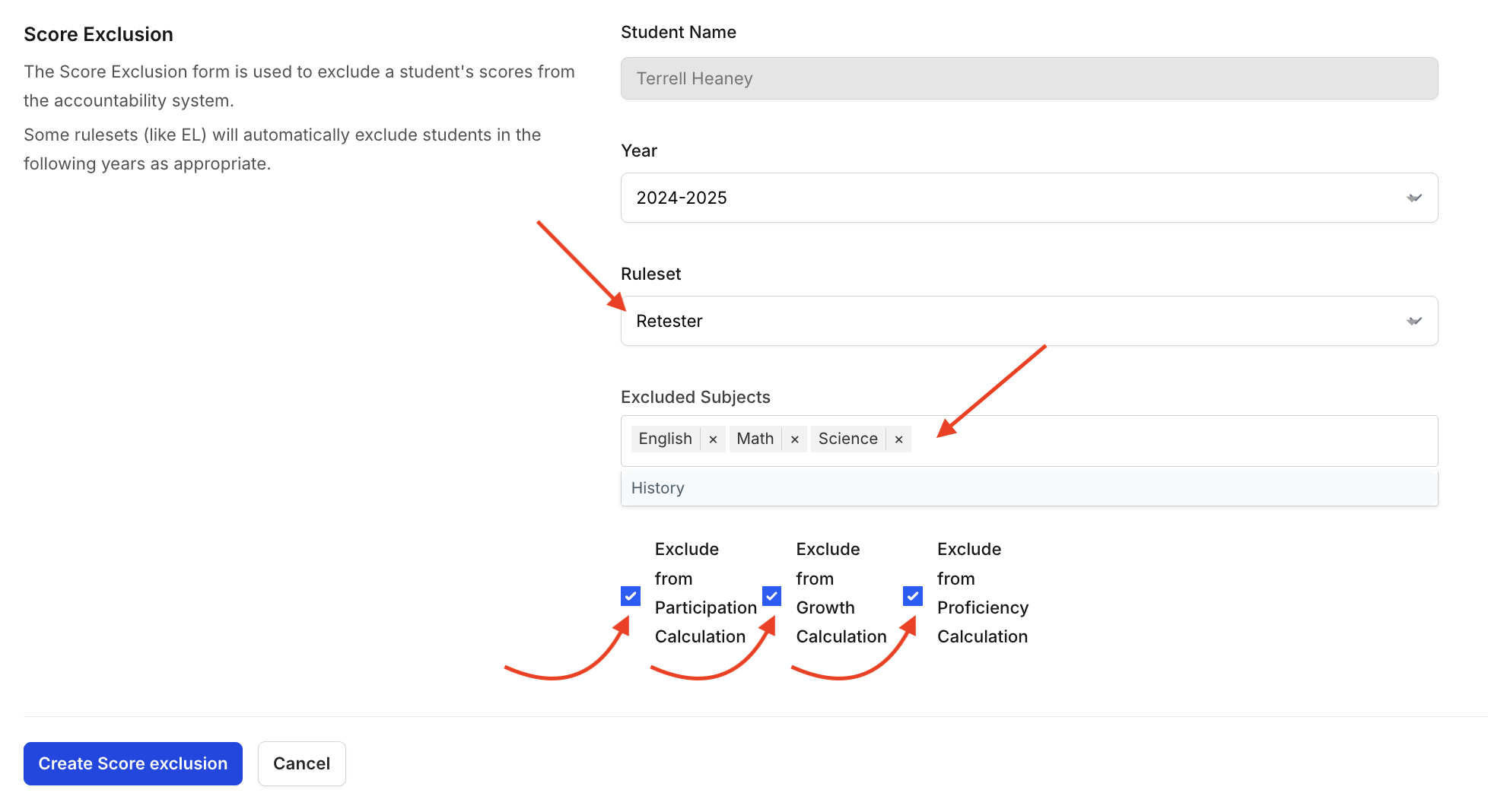Click the Student Name field
The image size is (1488, 812).
point(1029,78)
